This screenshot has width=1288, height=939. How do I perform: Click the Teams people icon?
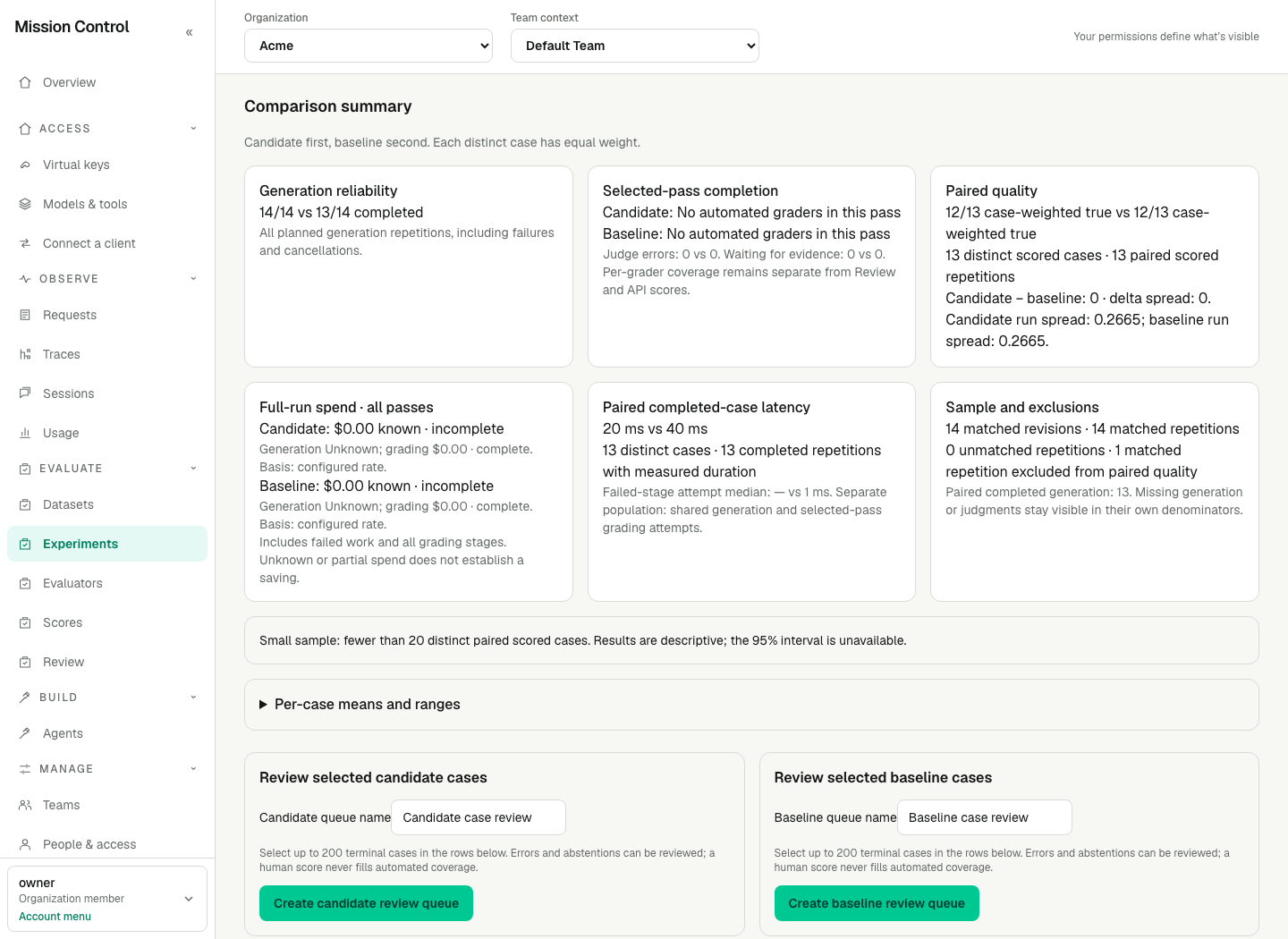(25, 805)
